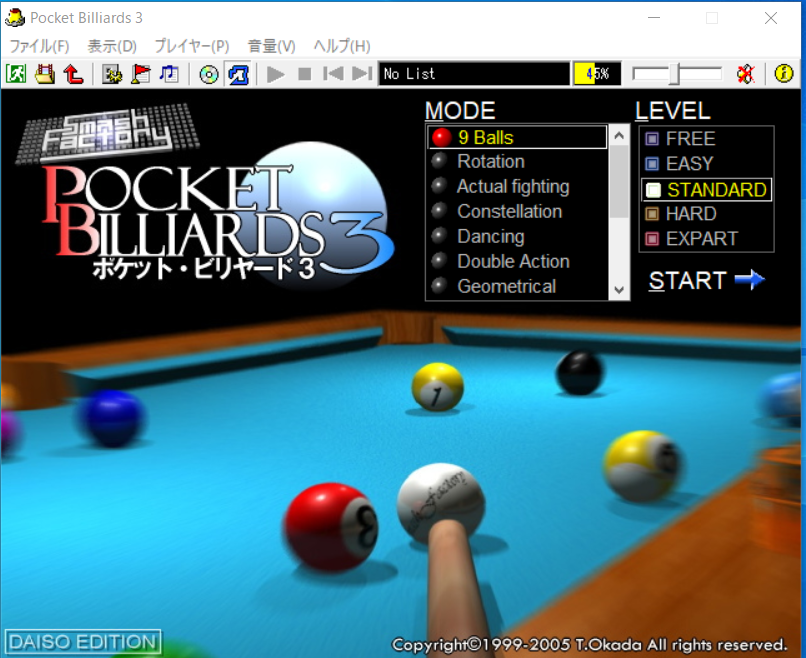Click mode list scroll down arrow
Viewport: 806px width, 658px height.
[619, 289]
